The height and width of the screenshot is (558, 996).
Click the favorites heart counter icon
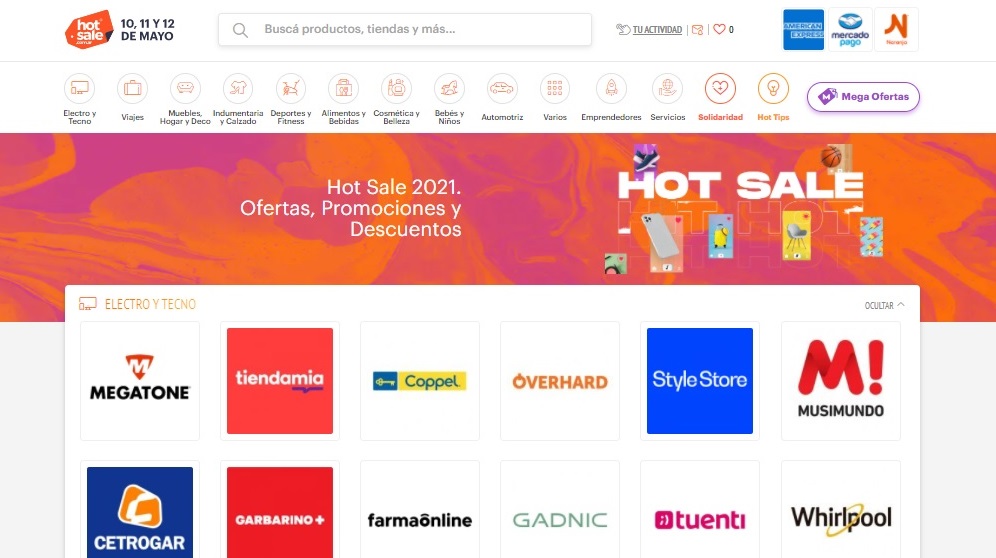723,29
